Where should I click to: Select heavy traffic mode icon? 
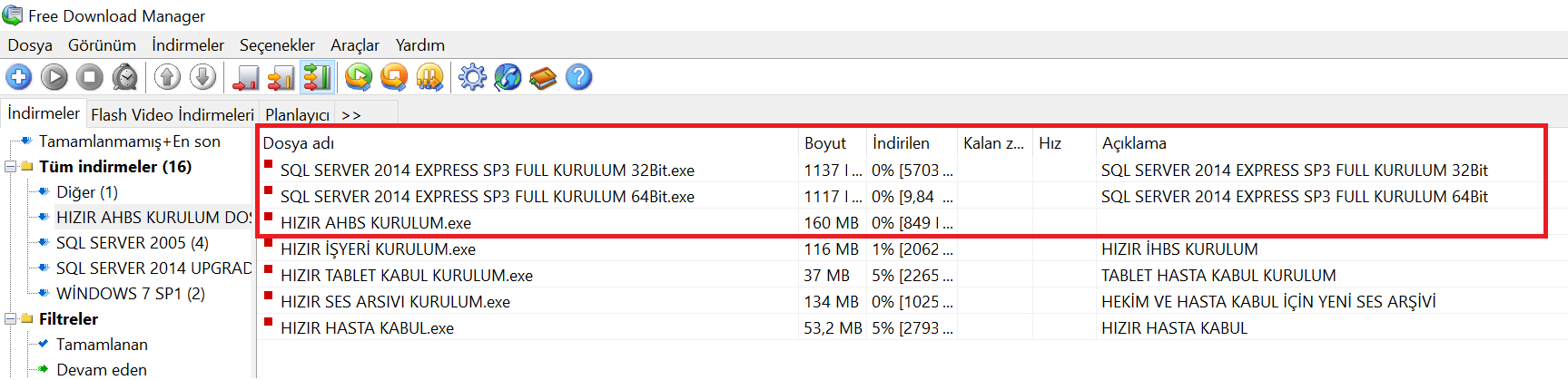(x=317, y=77)
